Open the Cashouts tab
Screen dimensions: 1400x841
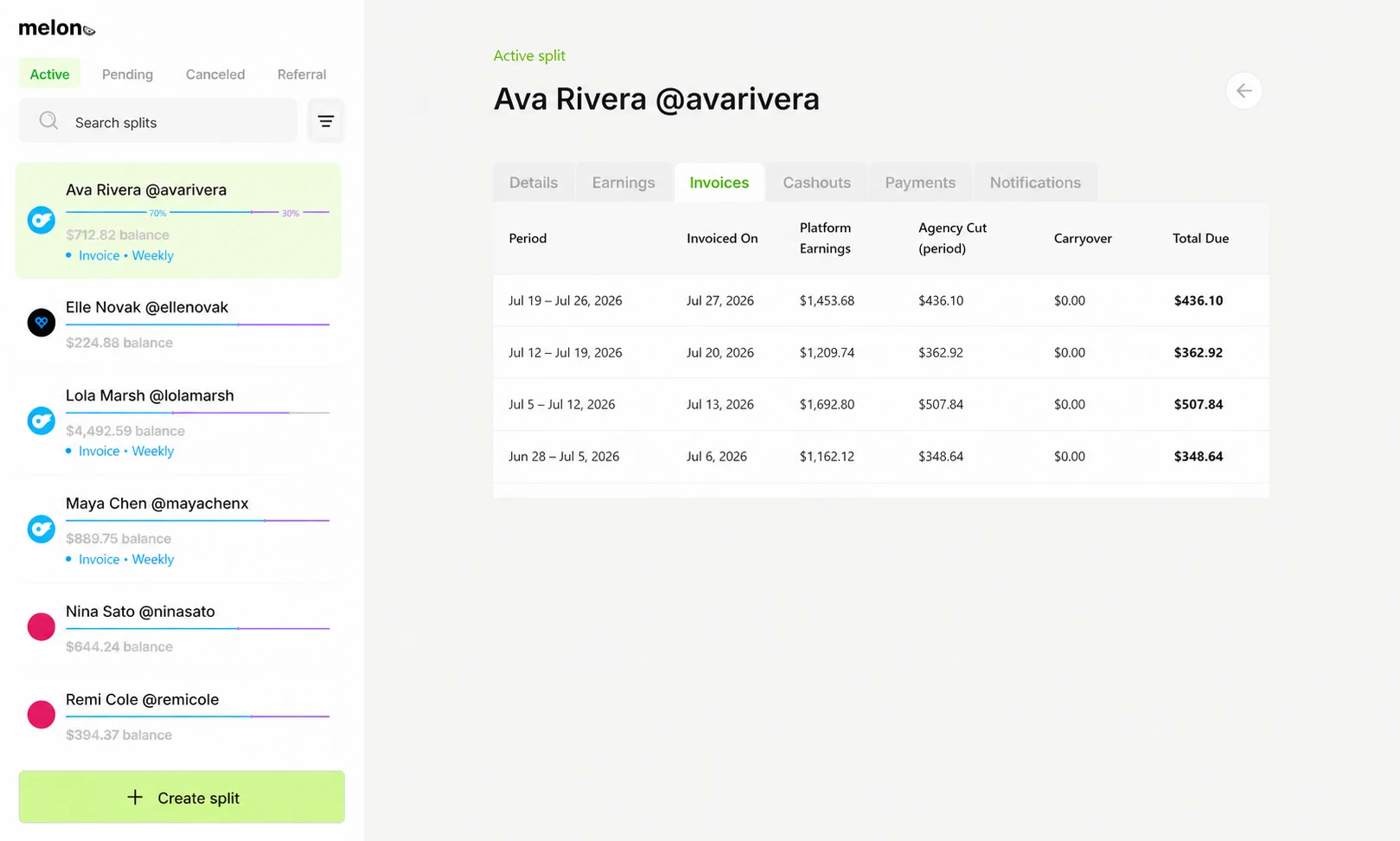(817, 183)
